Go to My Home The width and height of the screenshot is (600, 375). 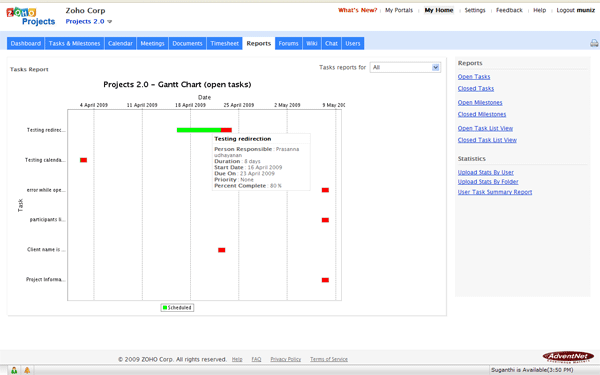(x=439, y=10)
